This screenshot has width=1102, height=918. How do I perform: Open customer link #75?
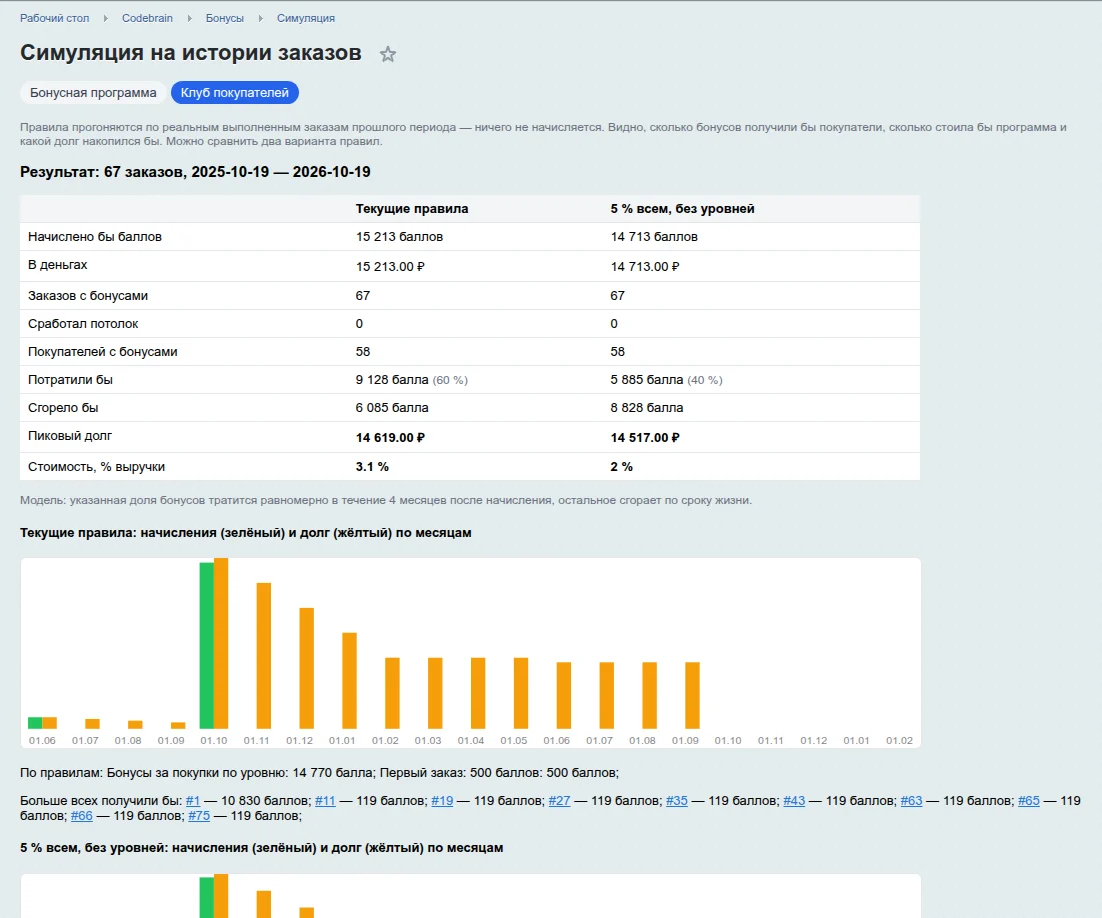[199, 815]
